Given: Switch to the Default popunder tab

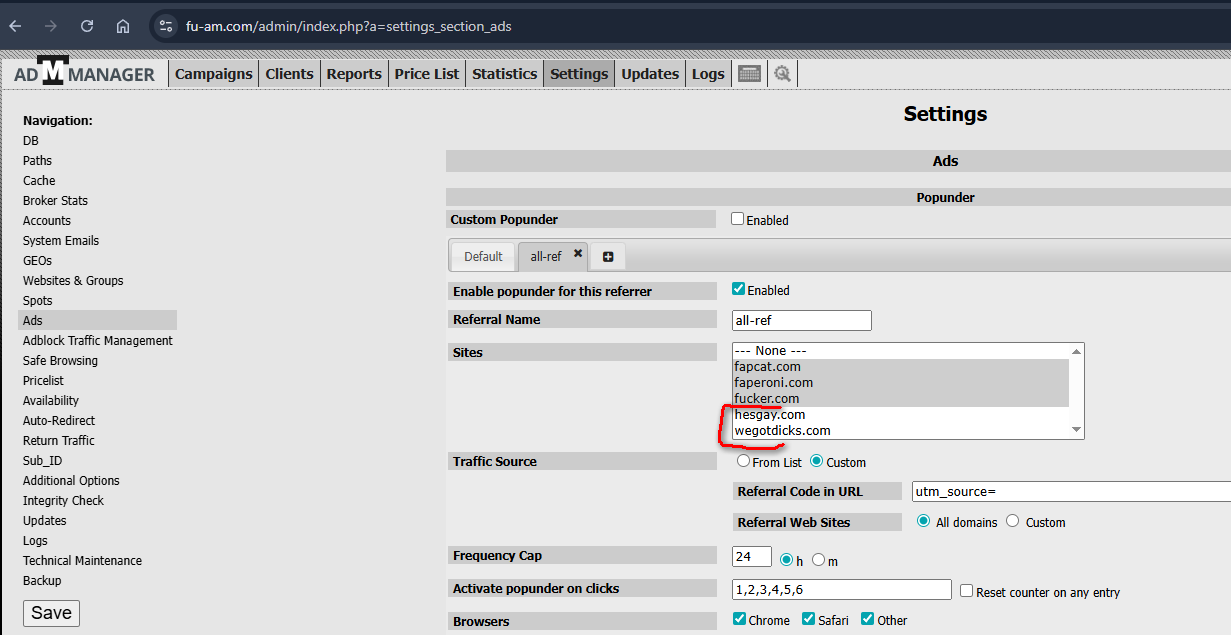Looking at the screenshot, I should [x=483, y=257].
